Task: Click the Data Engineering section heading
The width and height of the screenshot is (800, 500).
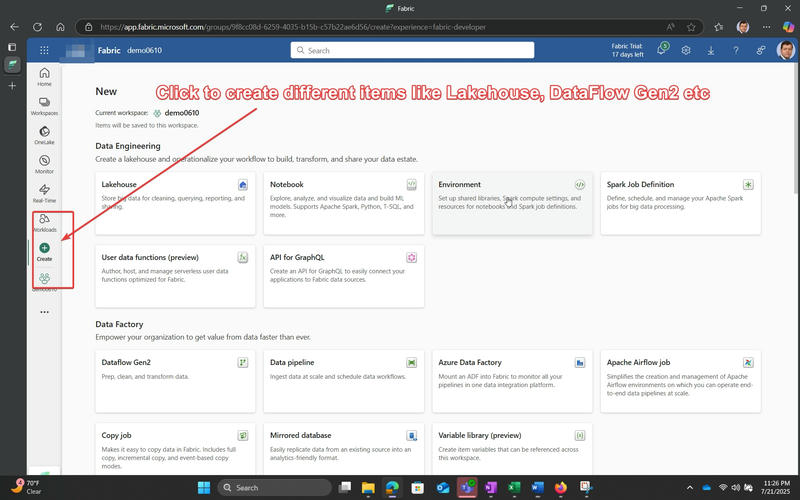Action: tap(128, 146)
